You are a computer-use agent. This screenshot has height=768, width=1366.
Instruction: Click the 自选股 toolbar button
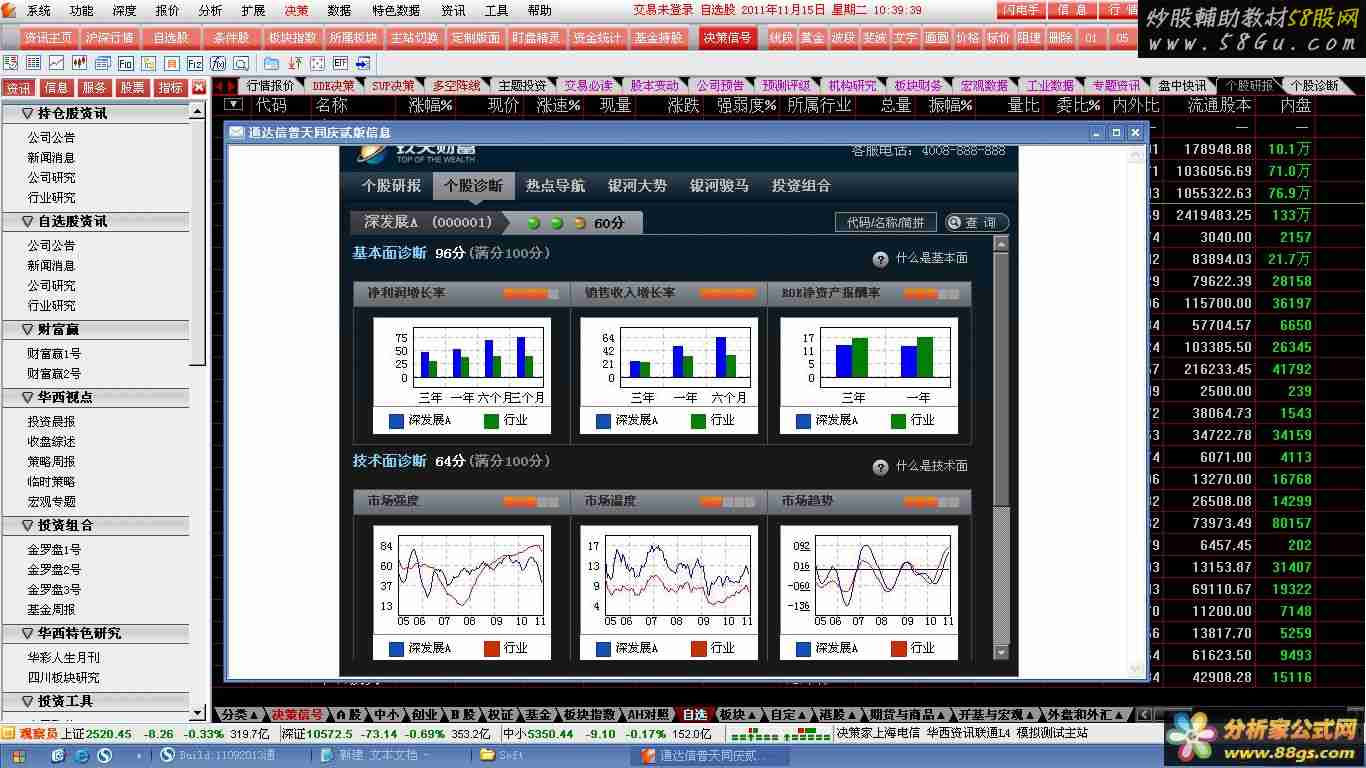coord(170,38)
